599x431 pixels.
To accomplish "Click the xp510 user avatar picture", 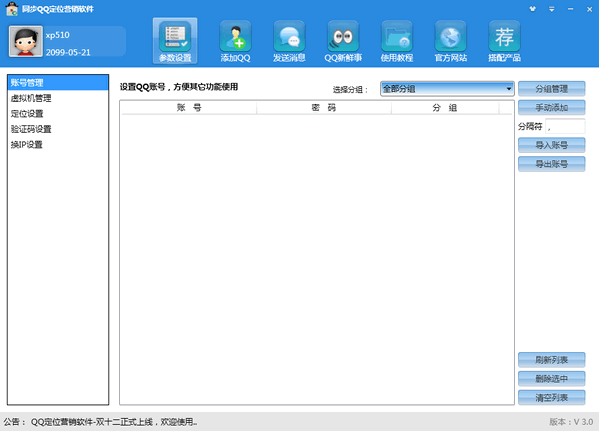I will [26, 41].
